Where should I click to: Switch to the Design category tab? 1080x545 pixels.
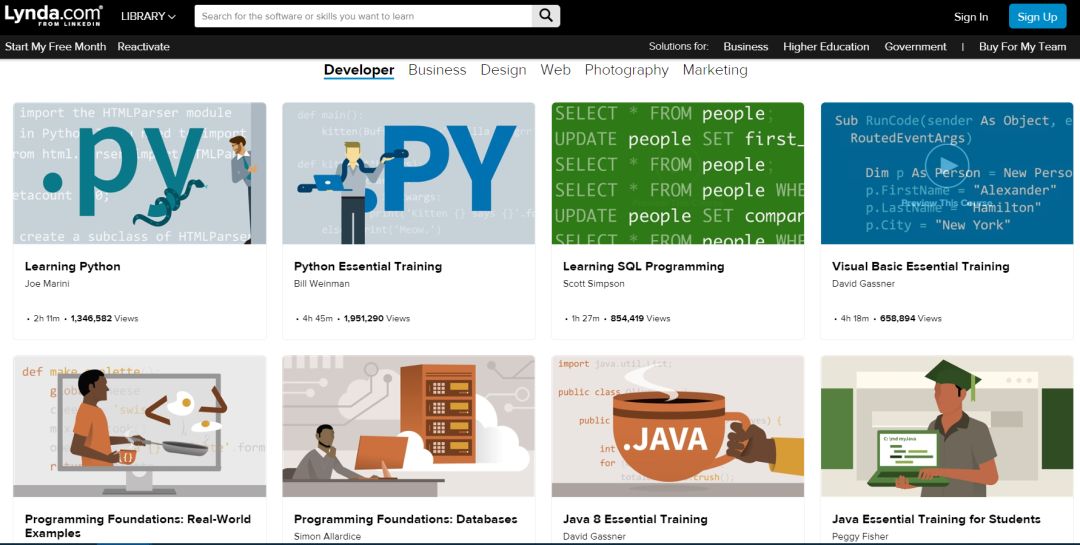click(x=503, y=70)
